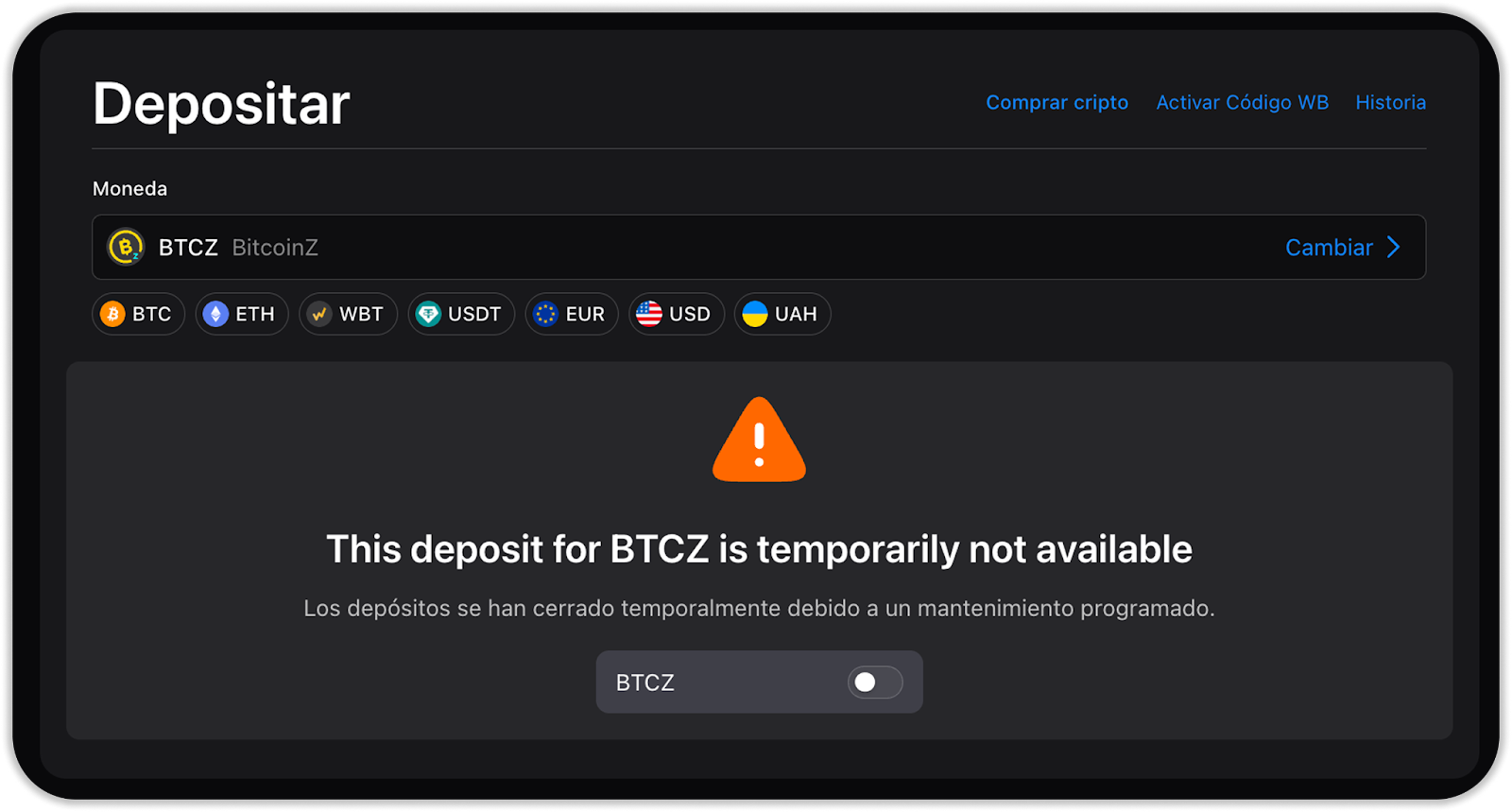Select the orange Bitcoin BTC icon

112,314
